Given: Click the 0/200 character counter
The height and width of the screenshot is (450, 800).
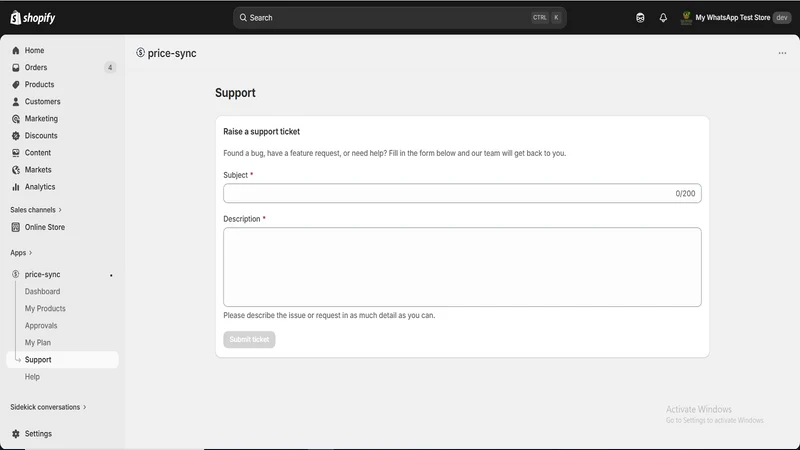Looking at the screenshot, I should point(685,193).
